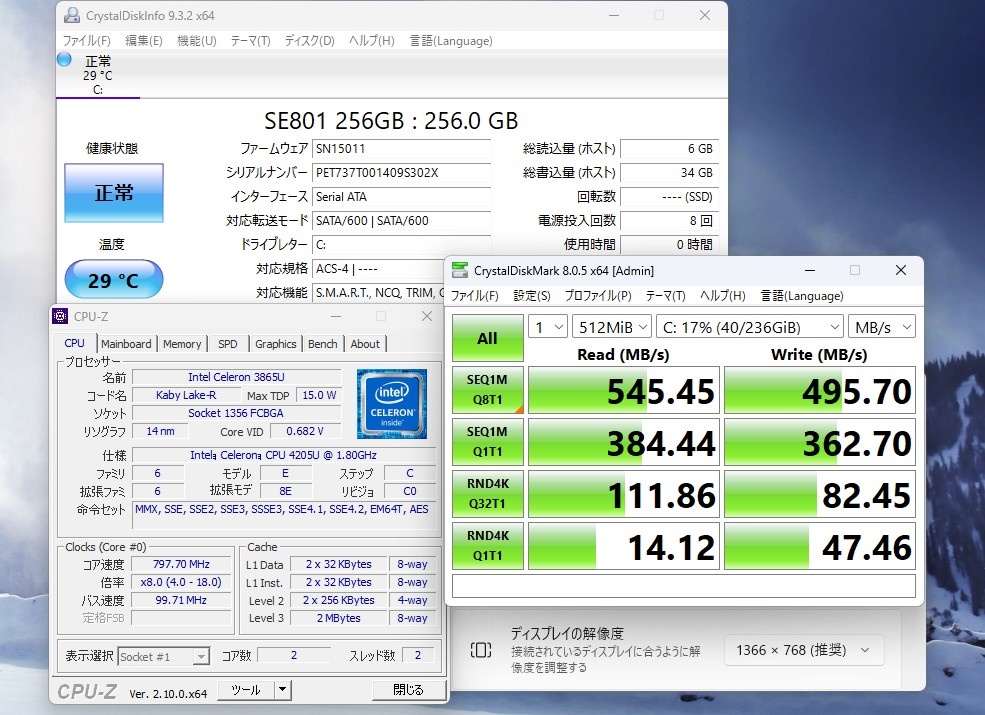Click the blue disk status orb for drive C:
The width and height of the screenshot is (985, 715).
click(64, 60)
